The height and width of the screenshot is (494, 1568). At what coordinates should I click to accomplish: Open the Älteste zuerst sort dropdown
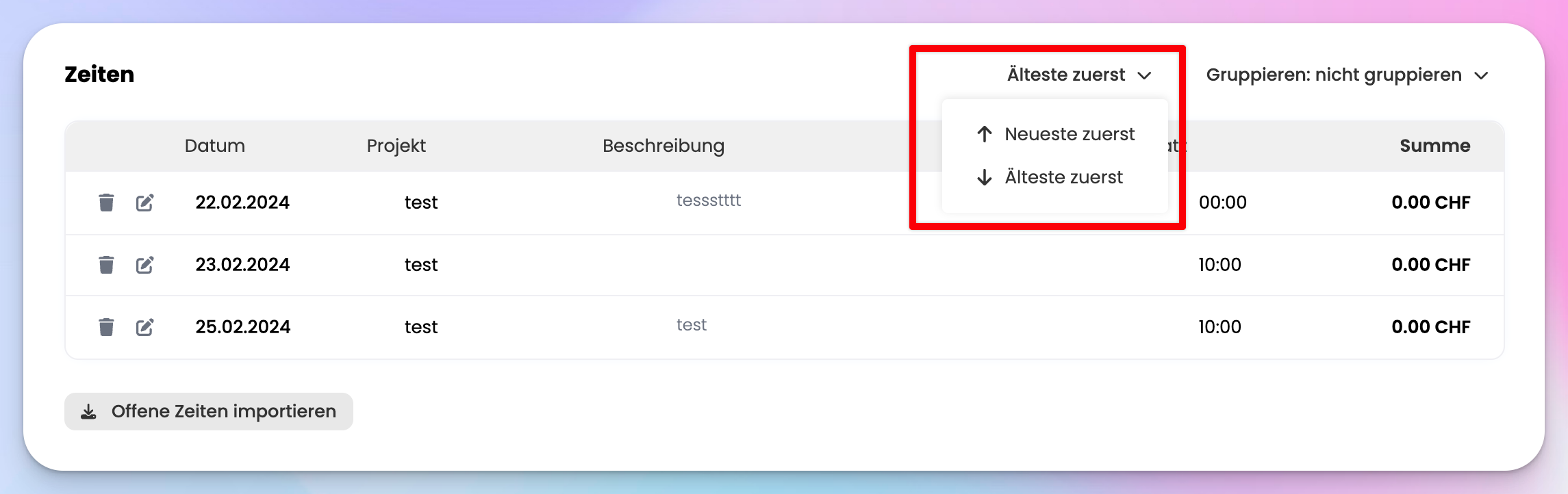(x=1079, y=75)
